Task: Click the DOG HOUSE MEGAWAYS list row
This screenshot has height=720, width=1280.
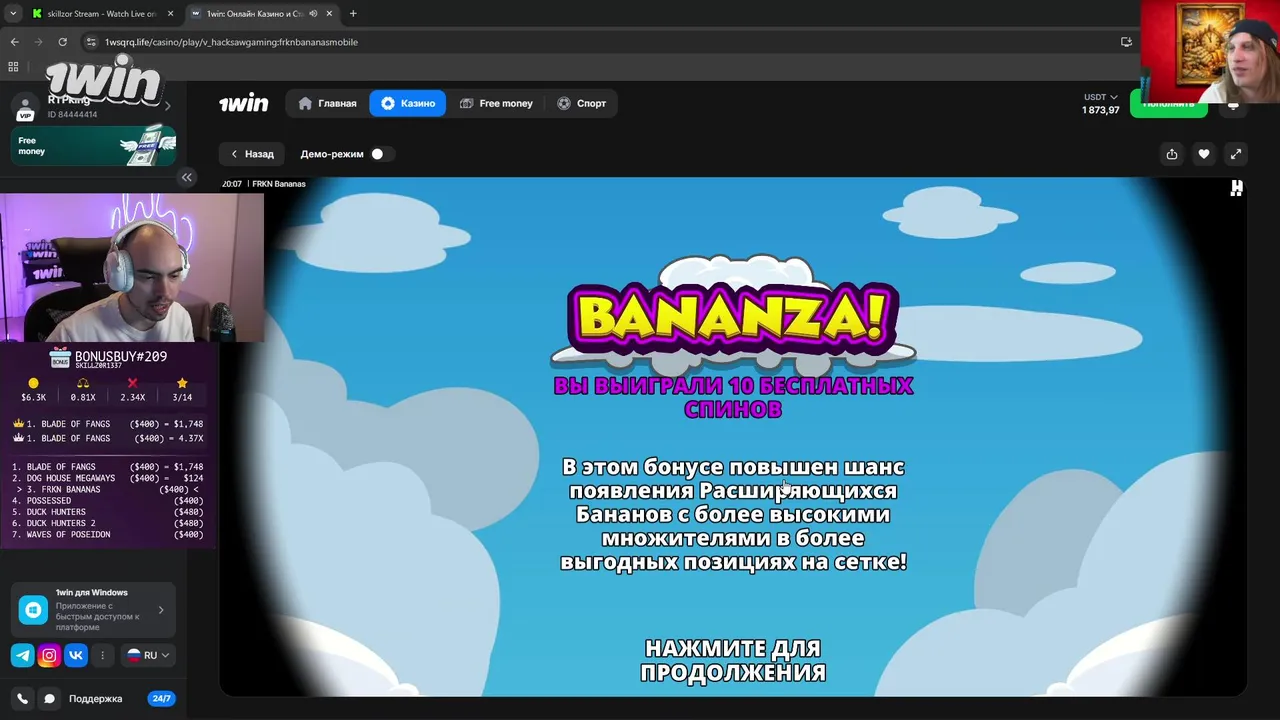Action: [x=108, y=478]
